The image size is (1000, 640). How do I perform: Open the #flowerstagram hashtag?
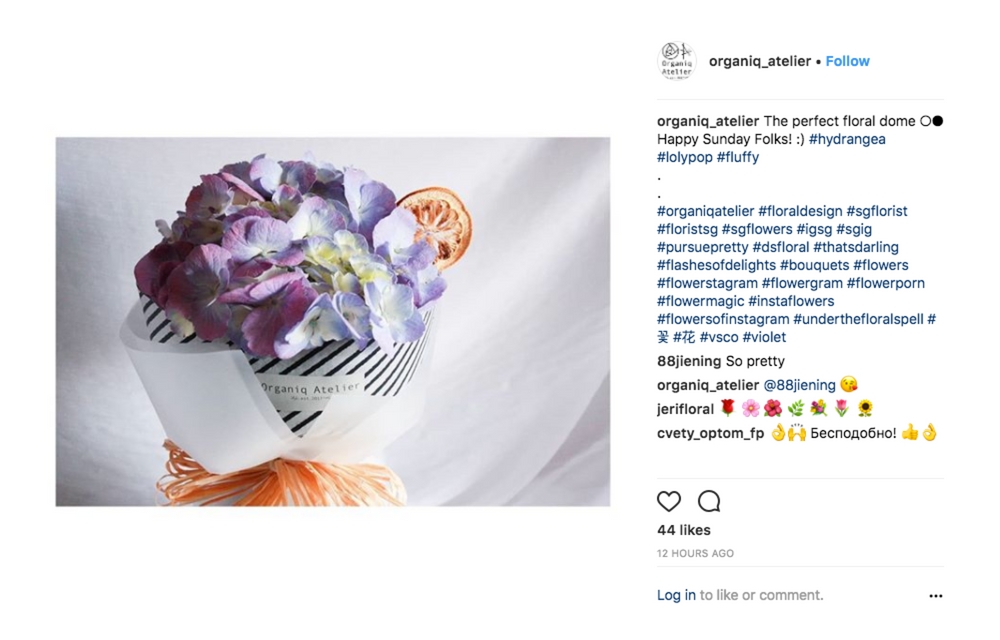tap(707, 283)
